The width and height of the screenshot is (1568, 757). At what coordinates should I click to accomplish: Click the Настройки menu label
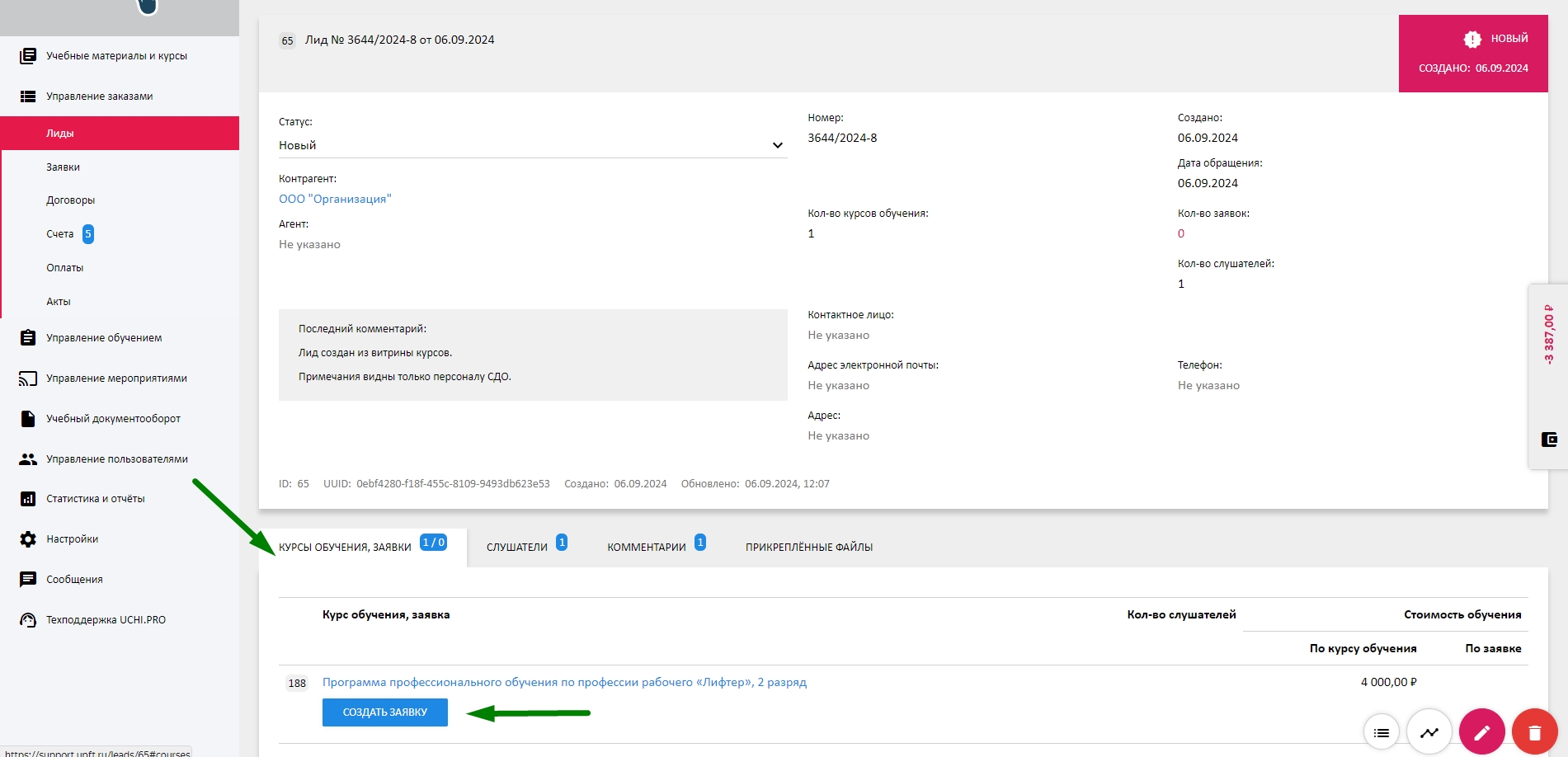point(73,539)
